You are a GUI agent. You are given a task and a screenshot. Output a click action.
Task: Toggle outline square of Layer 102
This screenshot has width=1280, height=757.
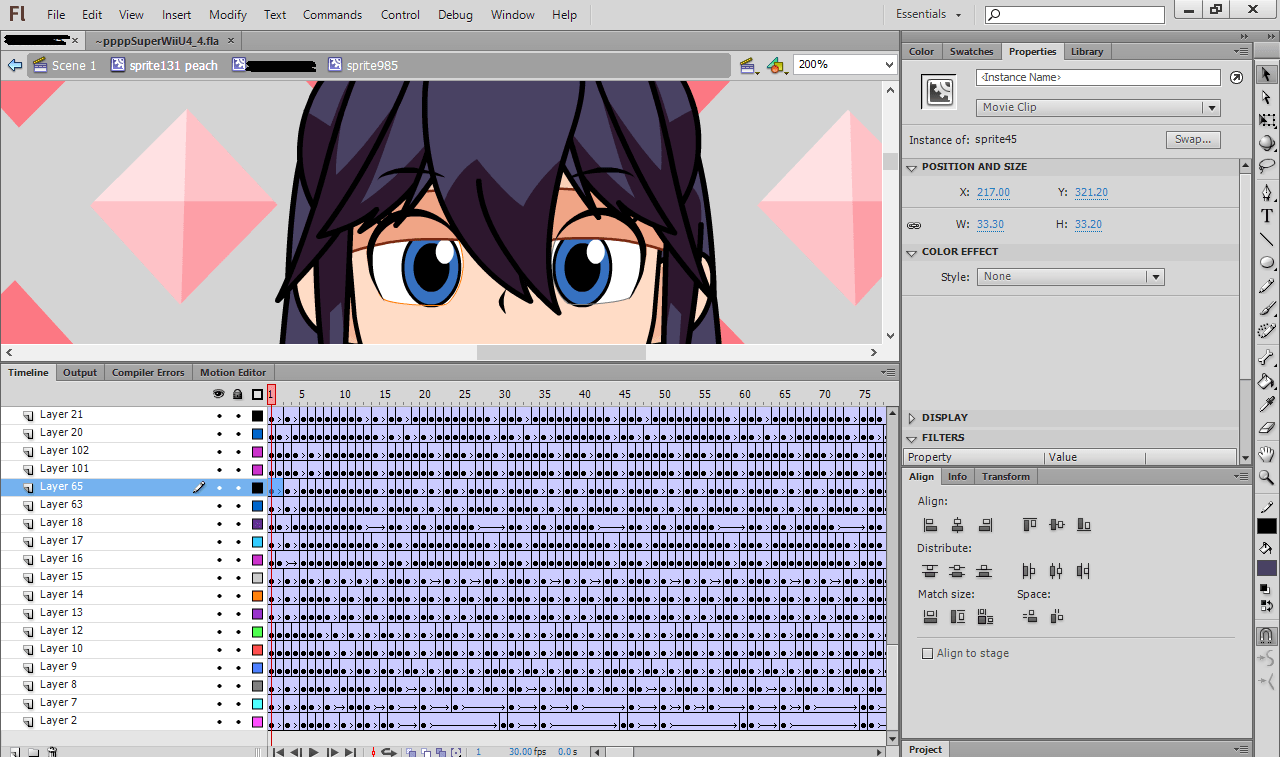coord(257,452)
